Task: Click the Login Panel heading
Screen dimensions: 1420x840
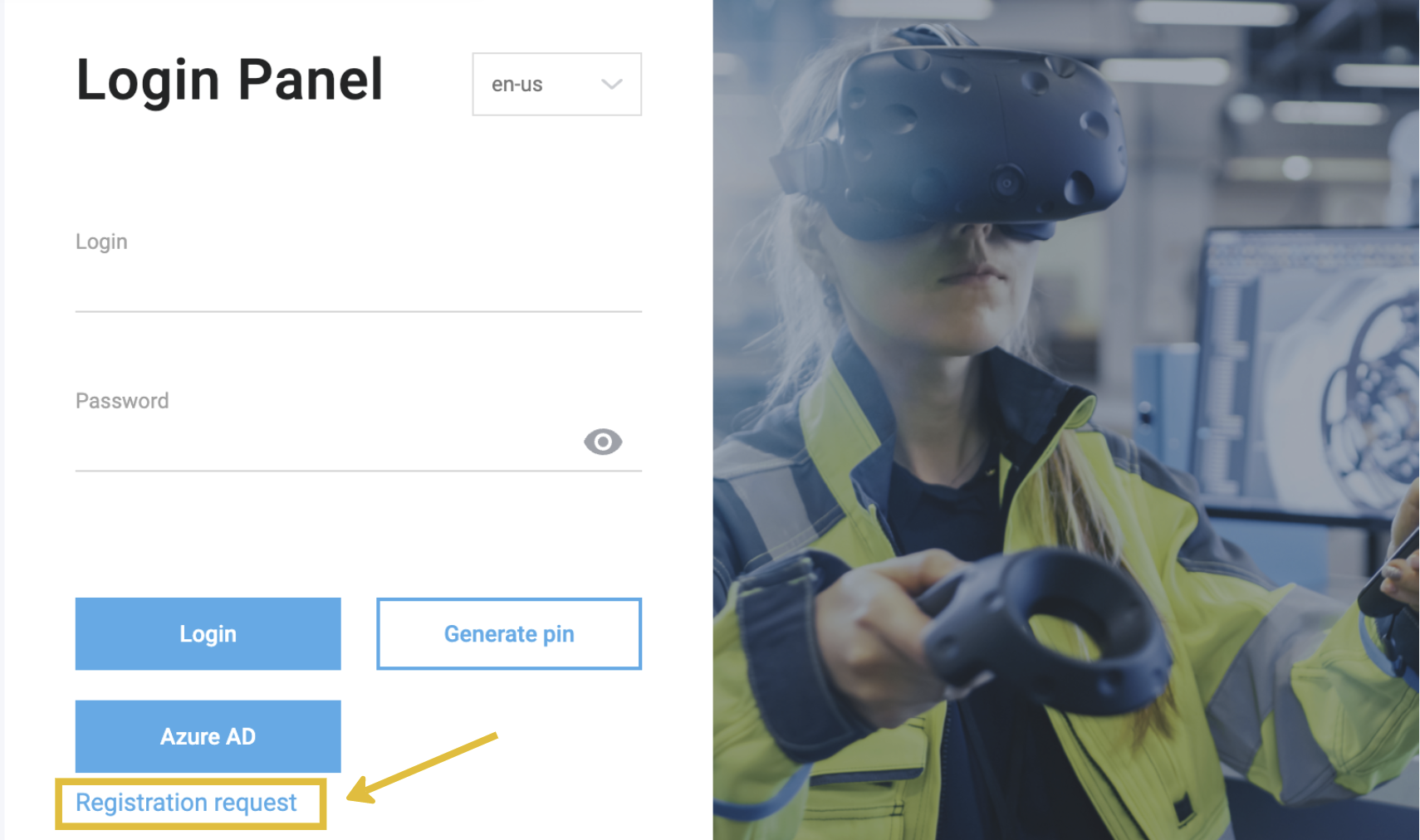Action: pyautogui.click(x=229, y=81)
